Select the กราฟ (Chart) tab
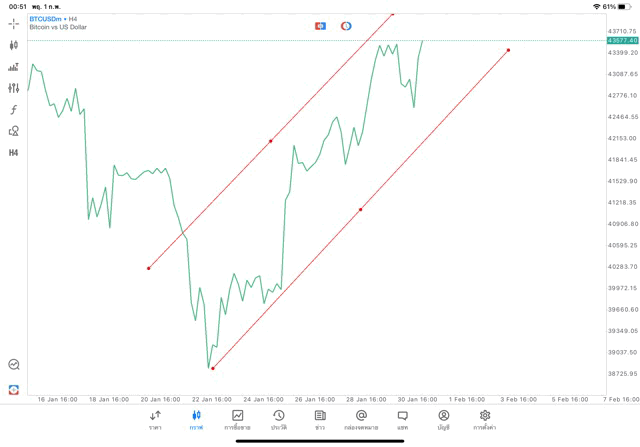The width and height of the screenshot is (640, 447). [196, 419]
